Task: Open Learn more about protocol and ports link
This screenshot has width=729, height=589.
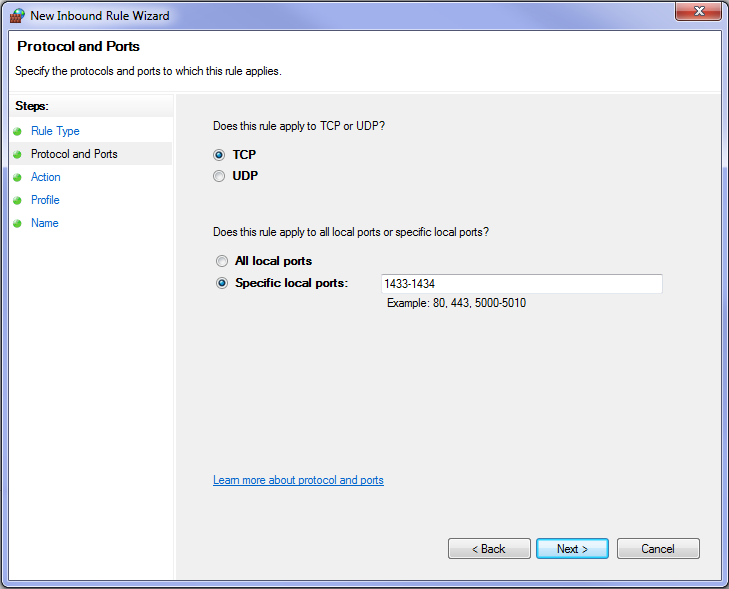Action: 298,480
